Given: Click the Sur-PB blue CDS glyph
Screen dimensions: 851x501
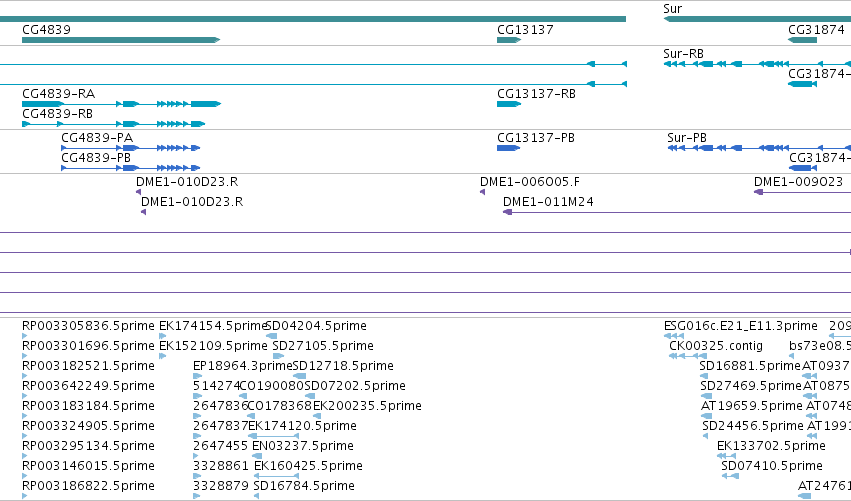Looking at the screenshot, I should pos(759,148).
